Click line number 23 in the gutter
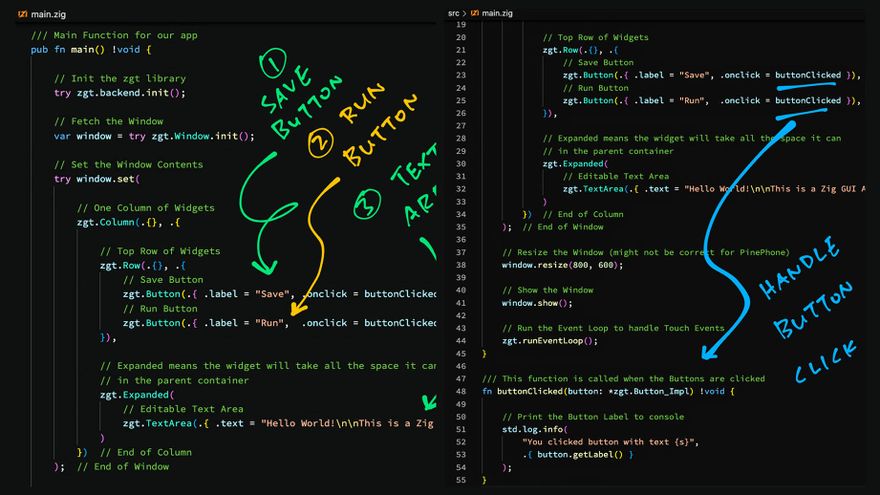 460,75
